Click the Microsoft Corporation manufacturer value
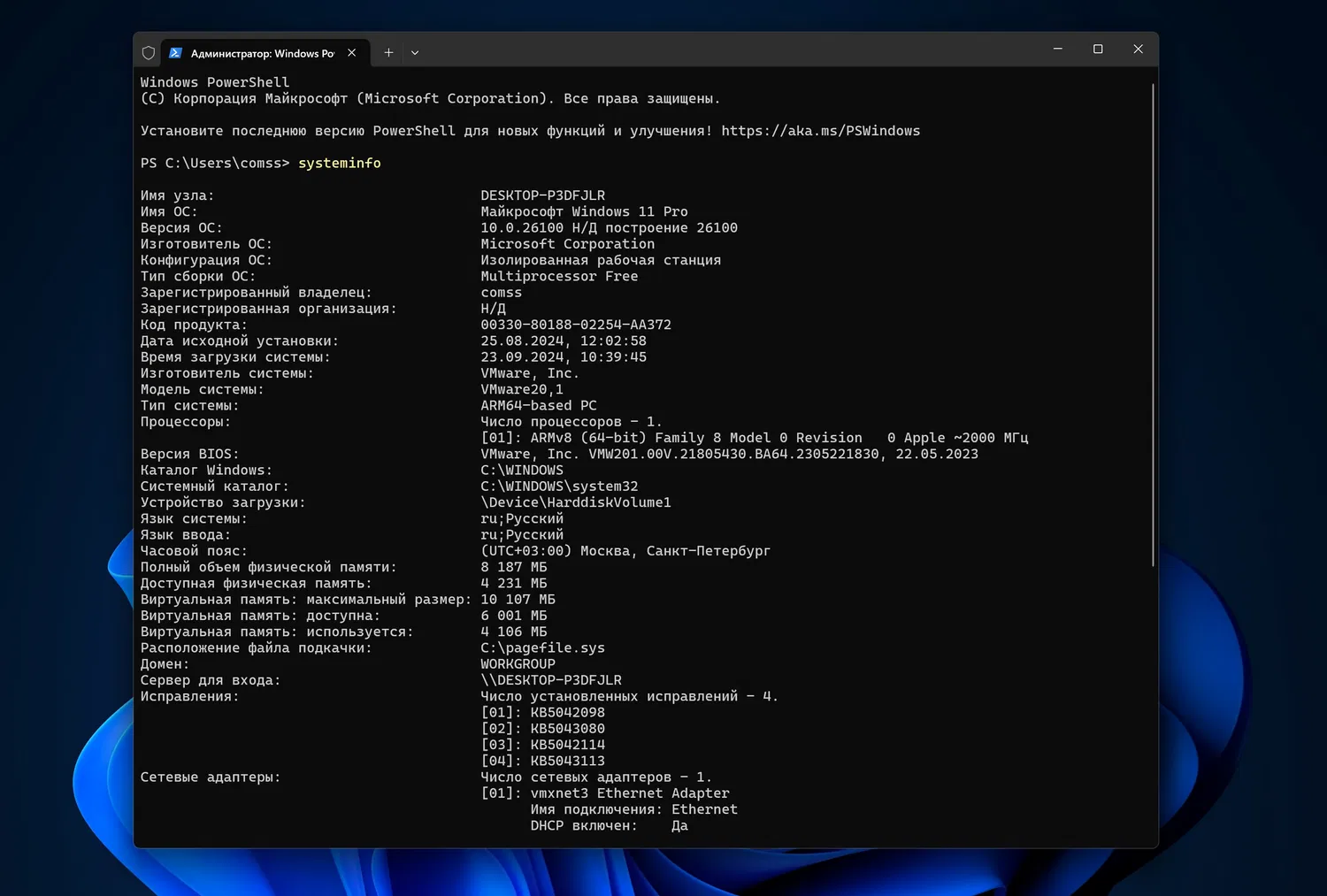Screen dimensions: 1327x896 pos(568,244)
